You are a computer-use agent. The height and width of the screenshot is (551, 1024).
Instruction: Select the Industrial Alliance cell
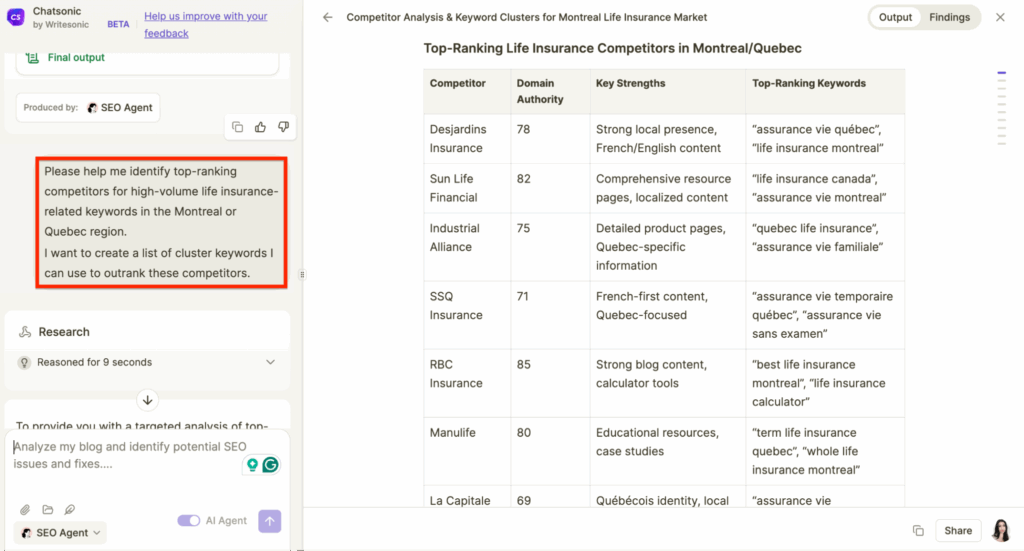click(x=467, y=247)
